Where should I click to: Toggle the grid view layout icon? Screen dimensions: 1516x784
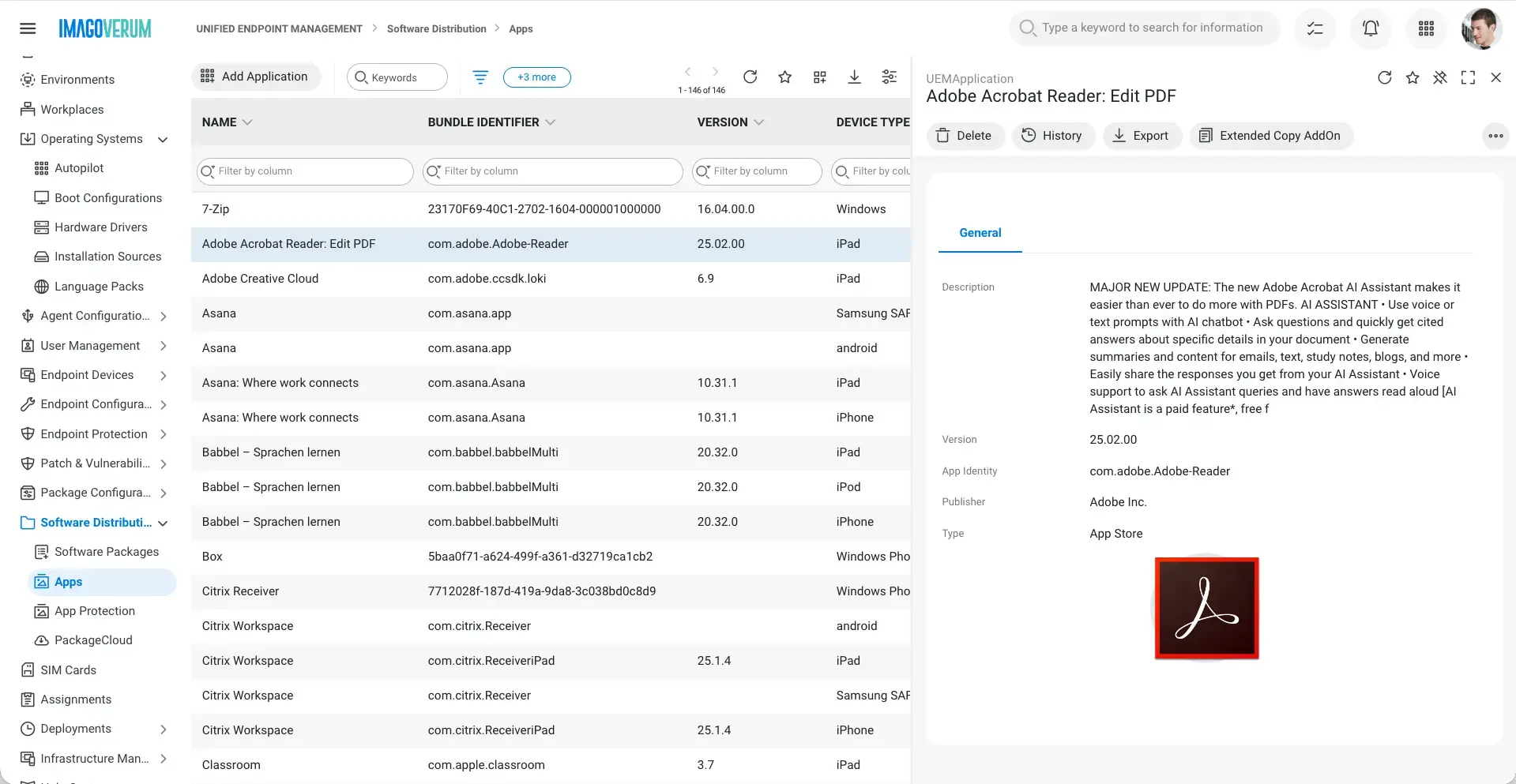(819, 77)
